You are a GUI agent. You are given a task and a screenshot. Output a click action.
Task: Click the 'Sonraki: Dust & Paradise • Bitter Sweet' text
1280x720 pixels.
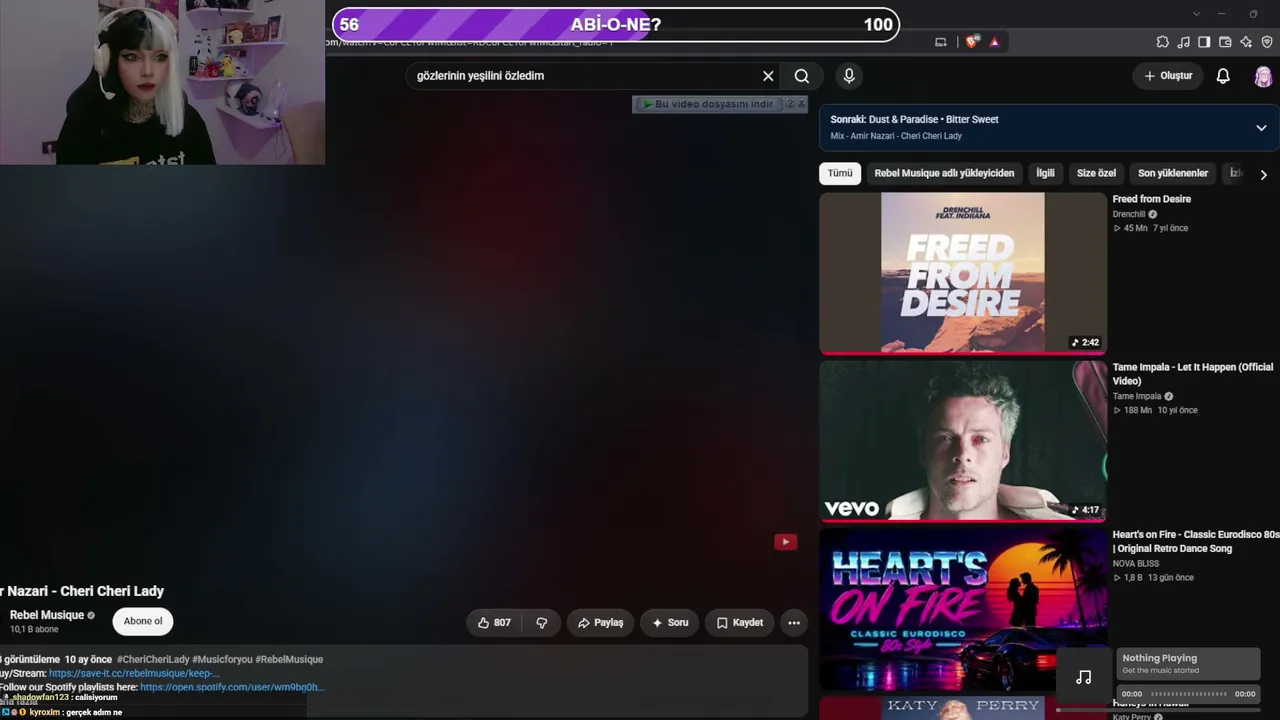(914, 119)
